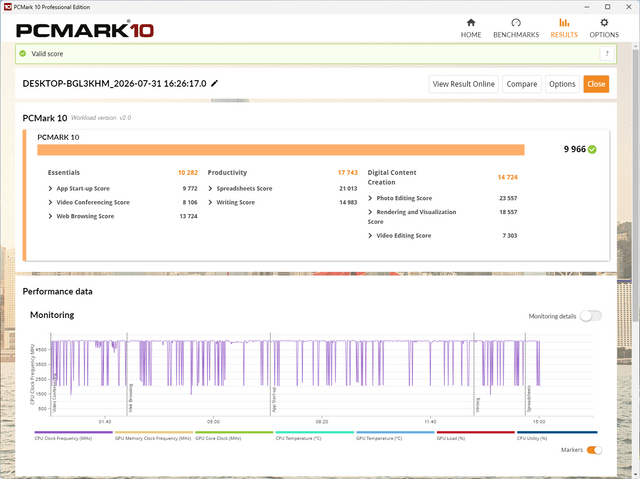Expand Writing Score details
Screen dimensions: 640x479
point(210,202)
